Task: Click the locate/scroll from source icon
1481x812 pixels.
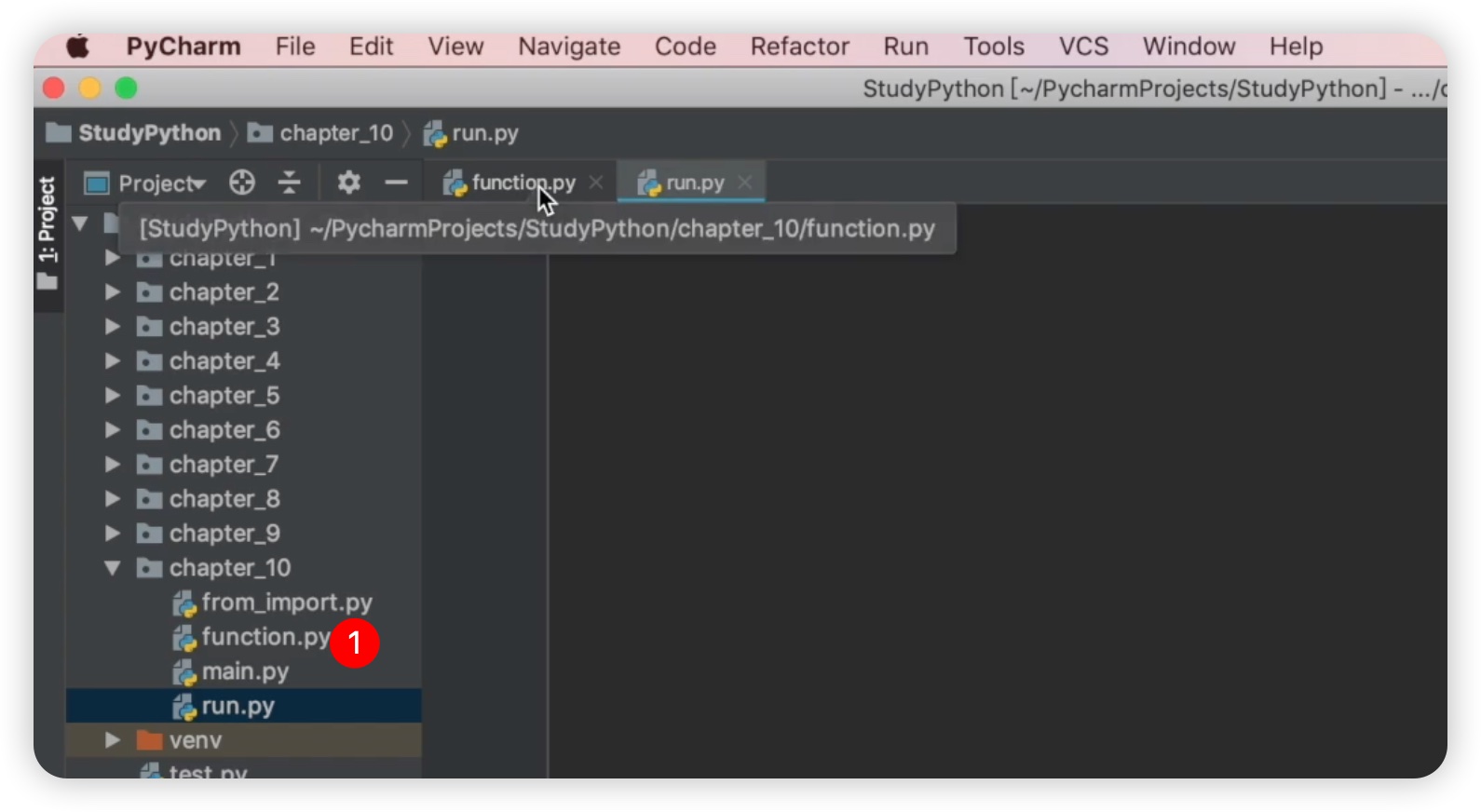Action: [242, 183]
